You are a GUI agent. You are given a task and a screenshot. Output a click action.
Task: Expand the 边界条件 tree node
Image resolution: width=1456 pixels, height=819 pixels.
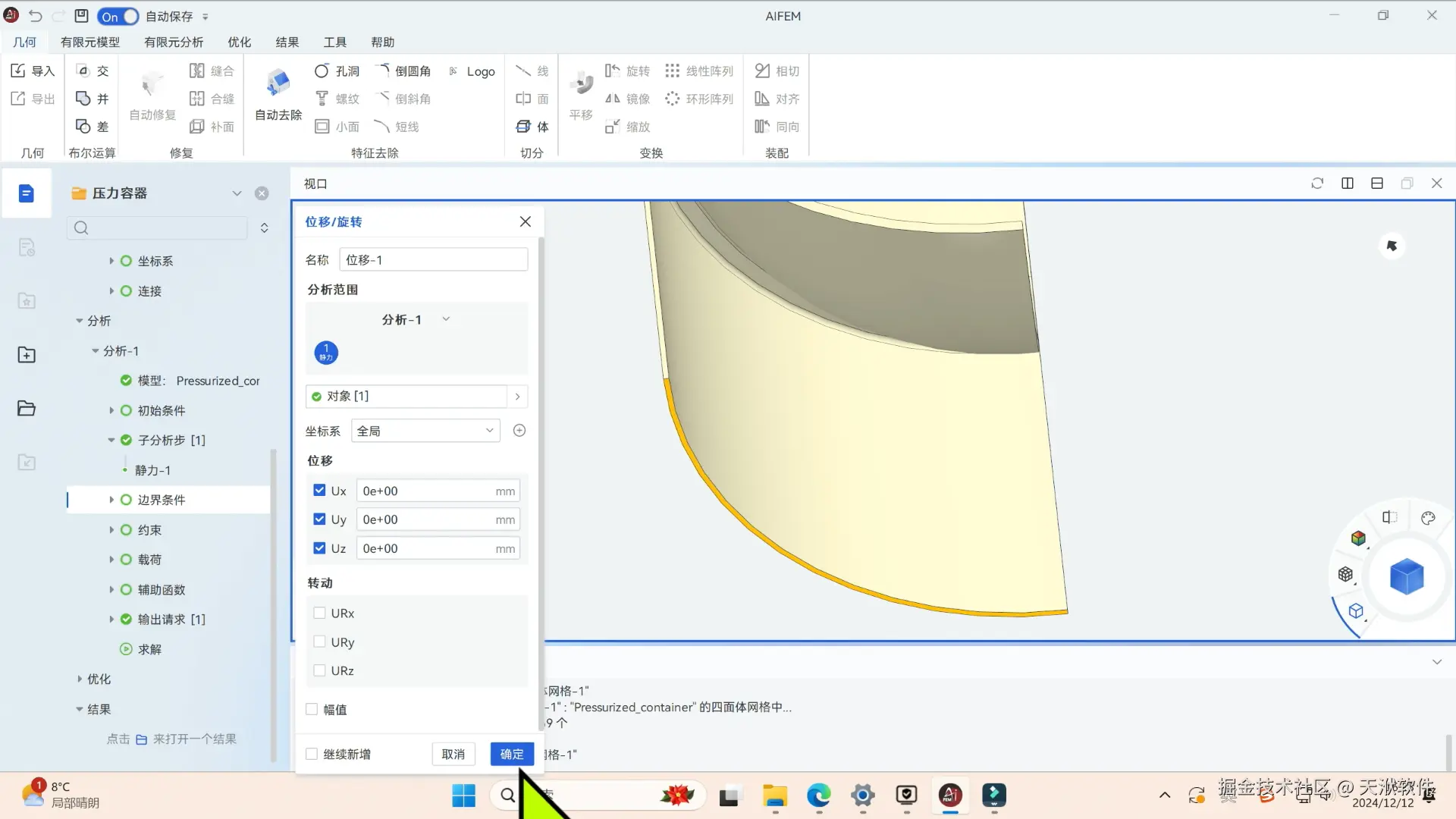pyautogui.click(x=111, y=500)
